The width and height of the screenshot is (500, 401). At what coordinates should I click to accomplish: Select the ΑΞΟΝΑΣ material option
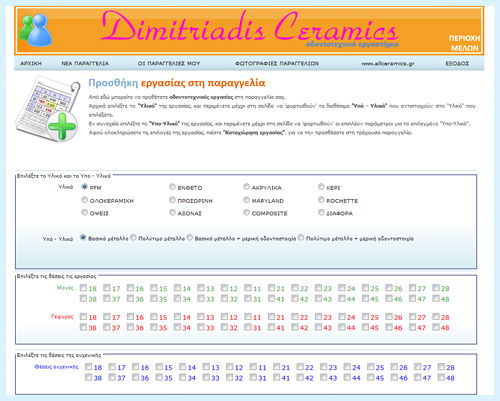point(172,212)
